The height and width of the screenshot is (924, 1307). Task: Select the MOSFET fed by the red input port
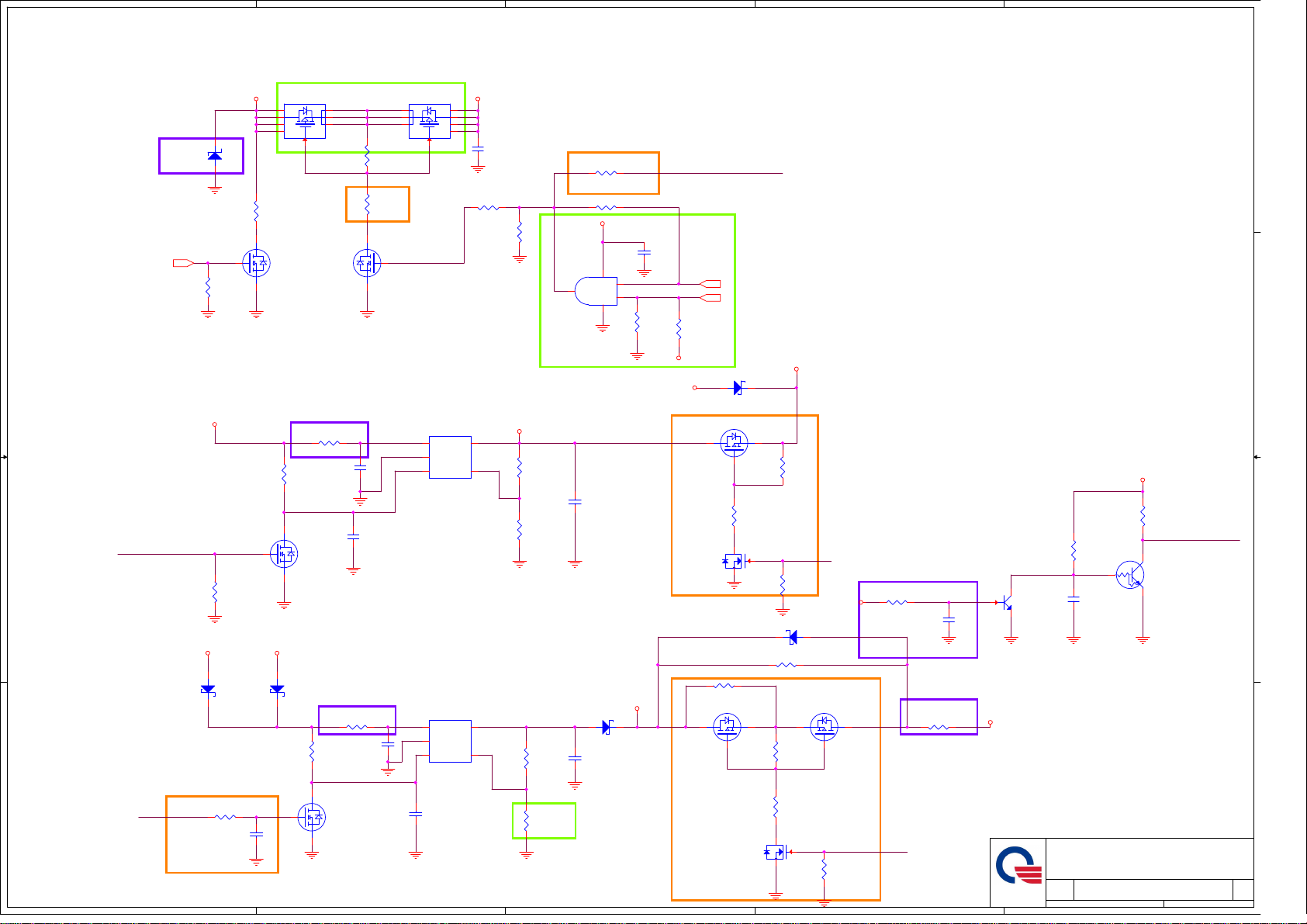(257, 263)
